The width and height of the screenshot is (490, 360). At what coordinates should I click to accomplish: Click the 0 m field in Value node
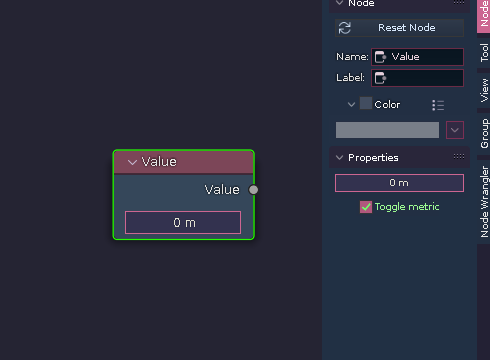coord(183,222)
